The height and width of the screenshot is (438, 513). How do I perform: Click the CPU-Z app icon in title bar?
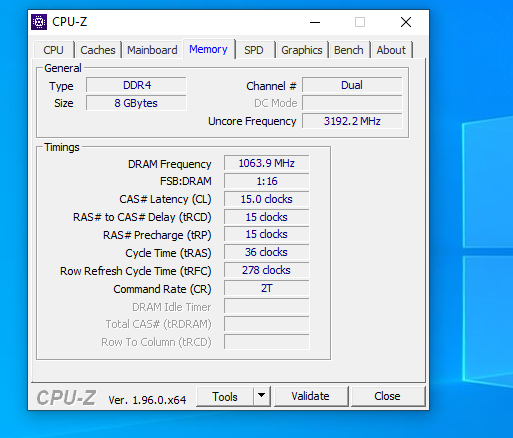(x=39, y=22)
